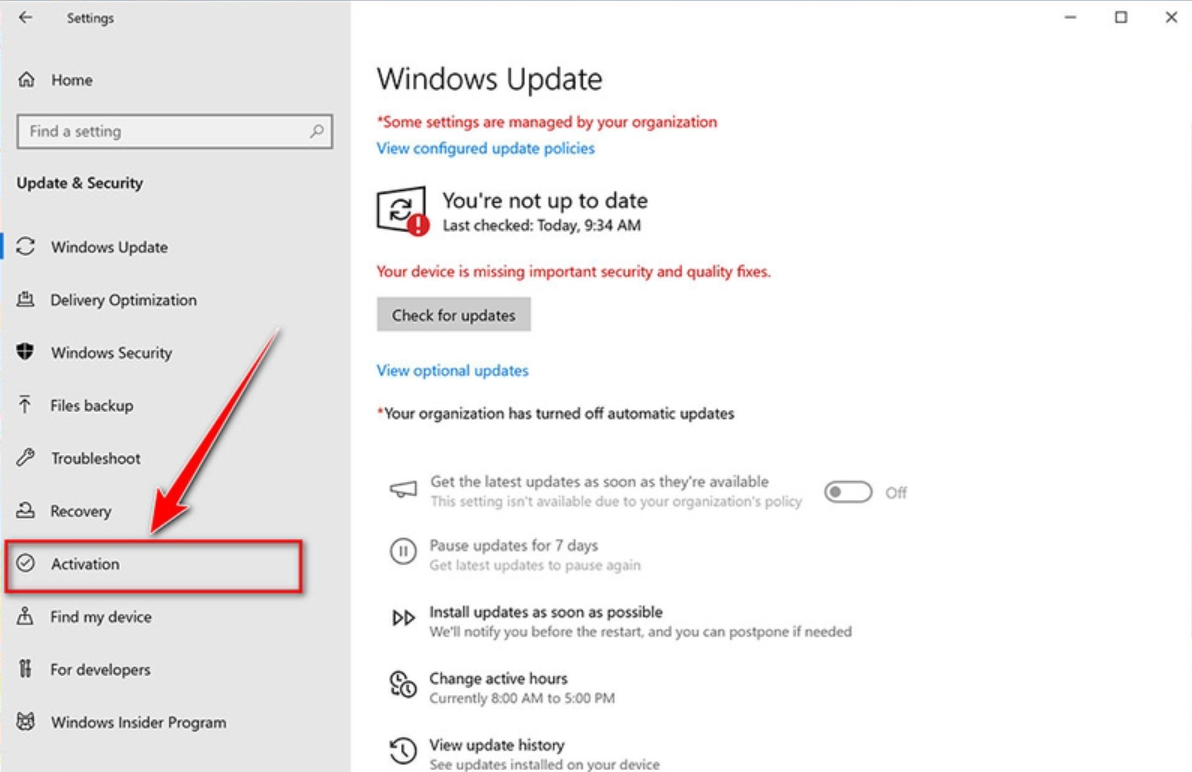Click the Change active hours icon
The image size is (1192, 772).
[403, 685]
